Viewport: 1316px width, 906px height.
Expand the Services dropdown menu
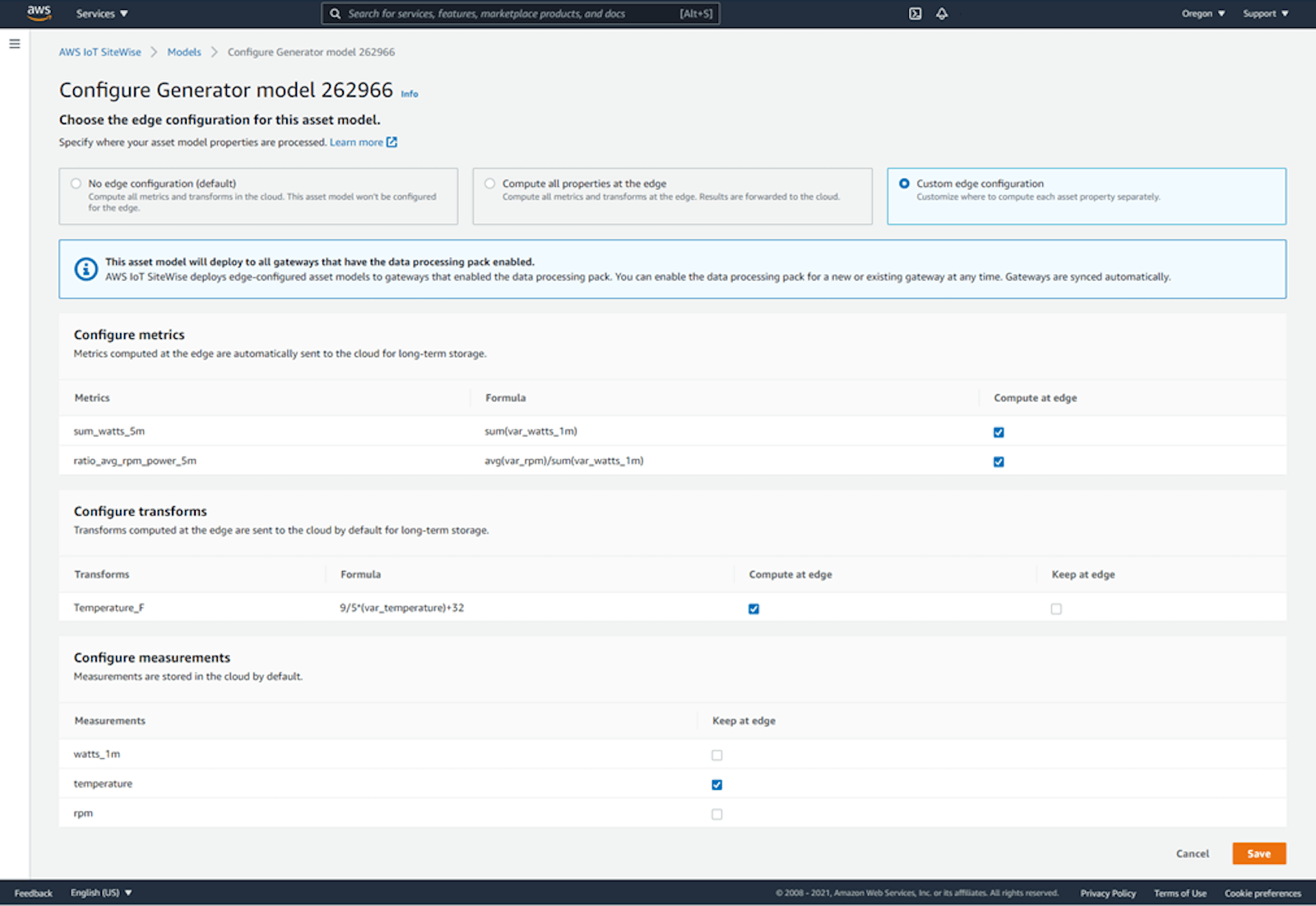click(x=102, y=13)
